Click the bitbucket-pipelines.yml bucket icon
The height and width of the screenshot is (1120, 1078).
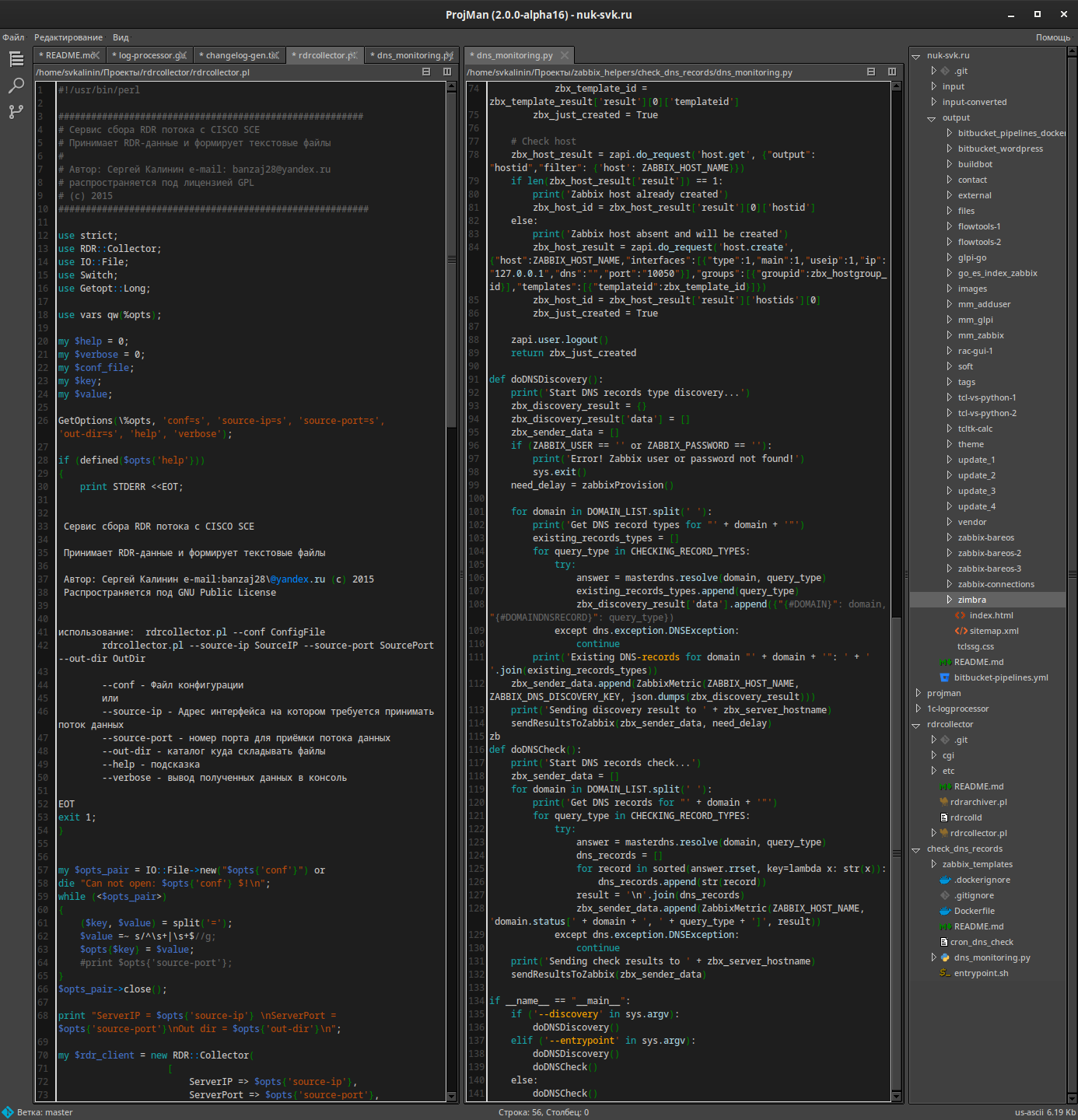(x=945, y=677)
